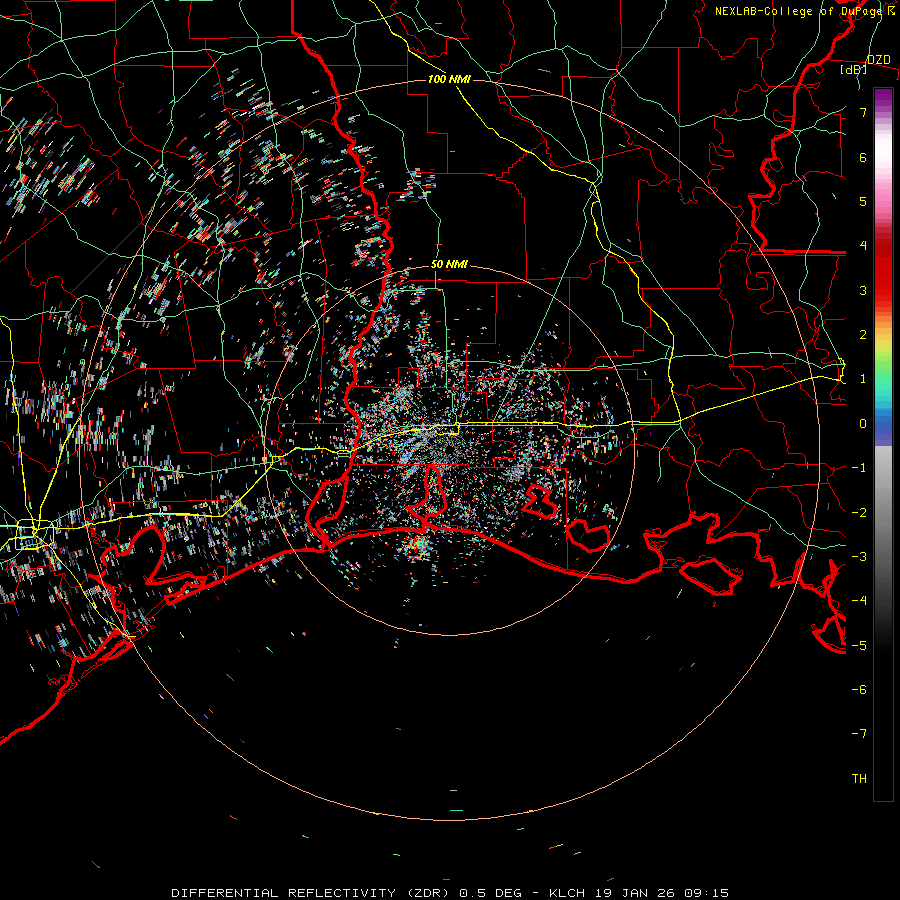The image size is (900, 900).
Task: Click the [dB] units label
Action: pyautogui.click(x=853, y=69)
